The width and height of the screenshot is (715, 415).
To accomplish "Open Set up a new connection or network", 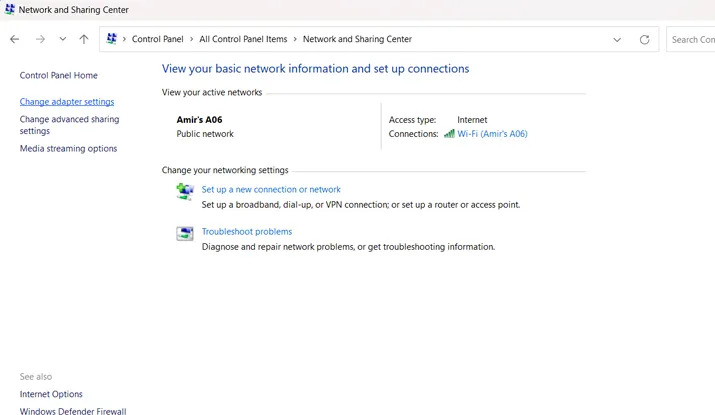I will coord(271,189).
